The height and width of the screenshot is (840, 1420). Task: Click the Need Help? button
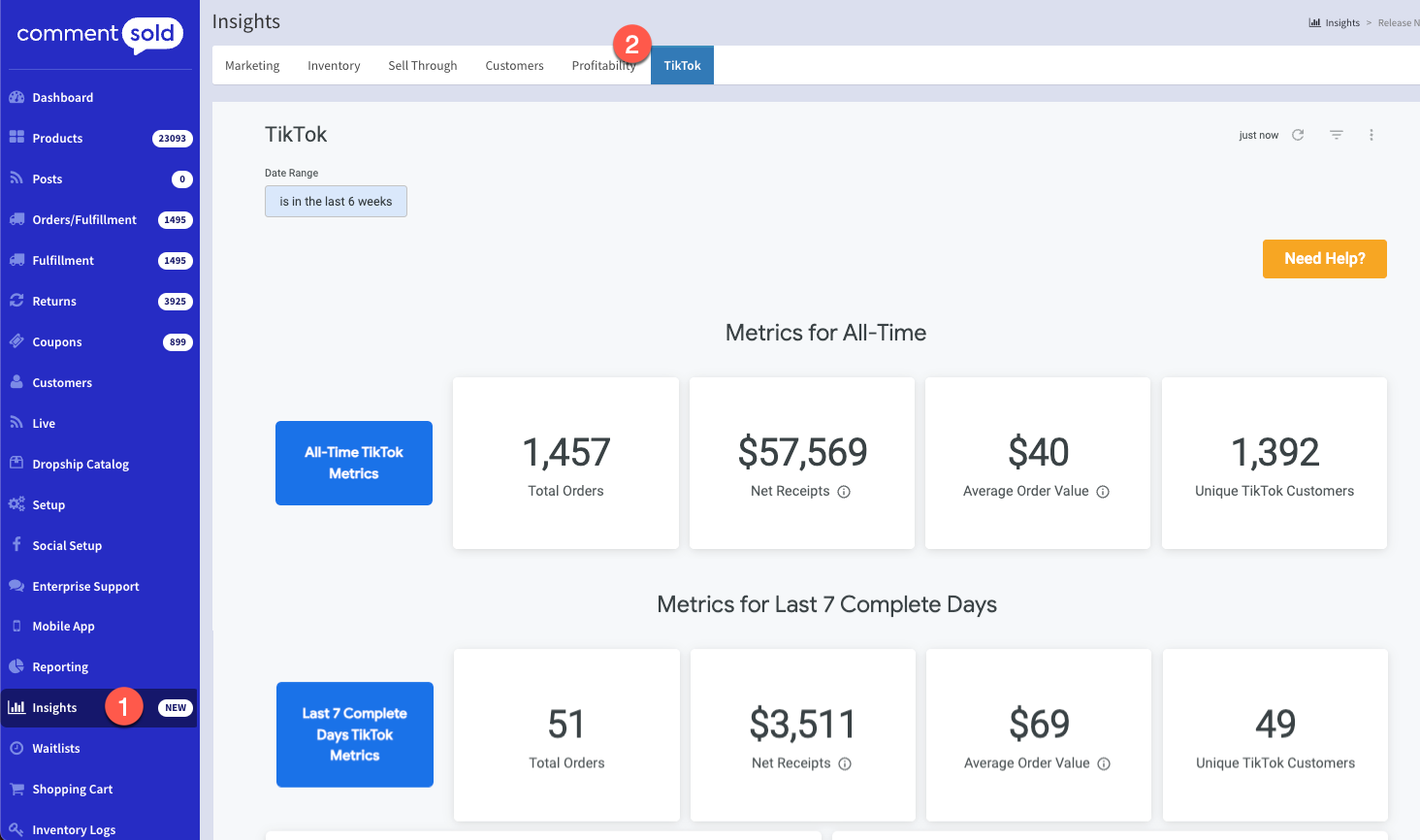pos(1324,259)
